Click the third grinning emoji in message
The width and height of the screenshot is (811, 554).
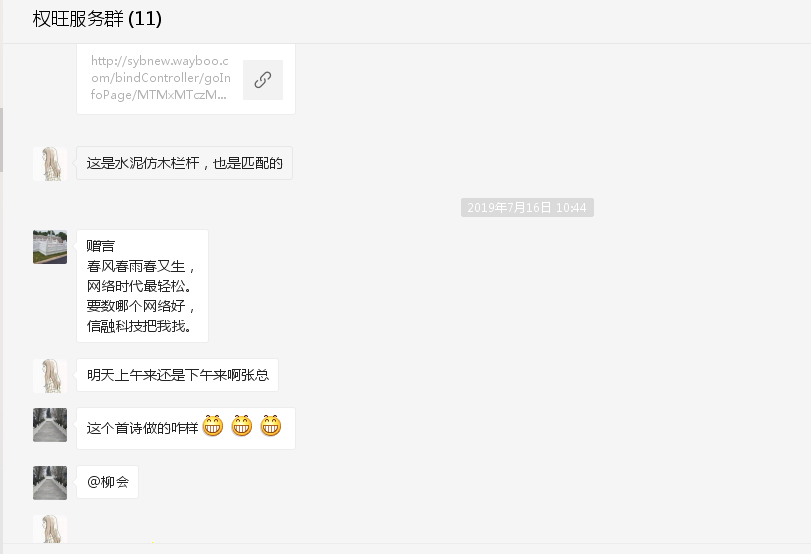click(271, 426)
